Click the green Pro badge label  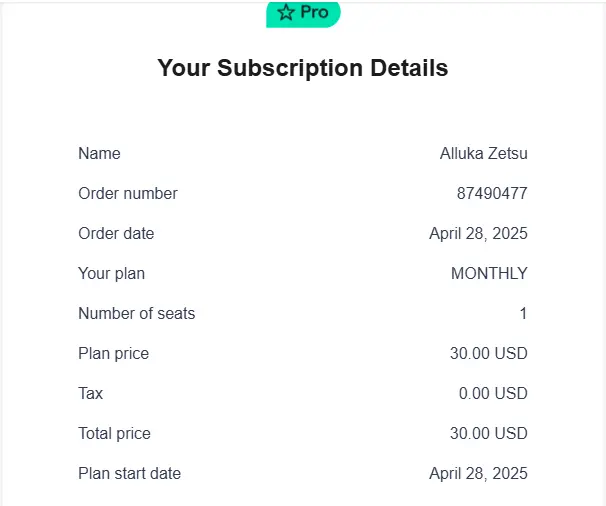point(303,15)
